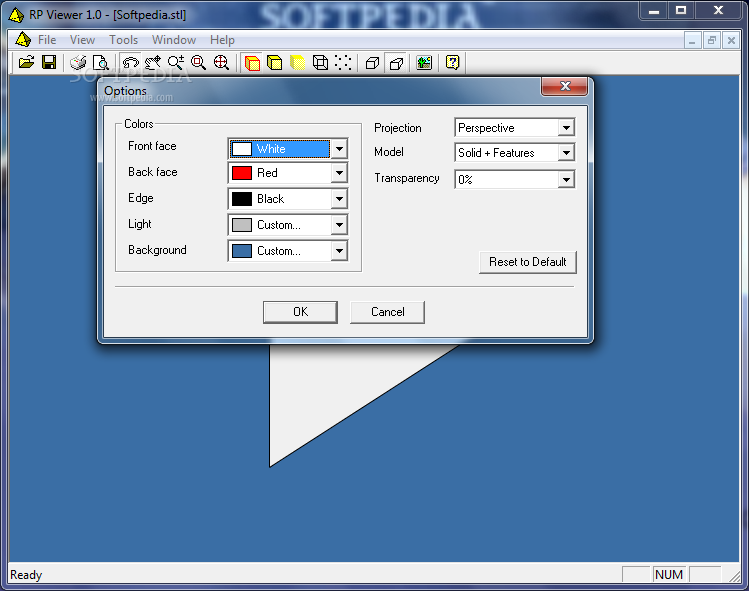Minimize the inner document window
The height and width of the screenshot is (591, 749).
click(693, 41)
